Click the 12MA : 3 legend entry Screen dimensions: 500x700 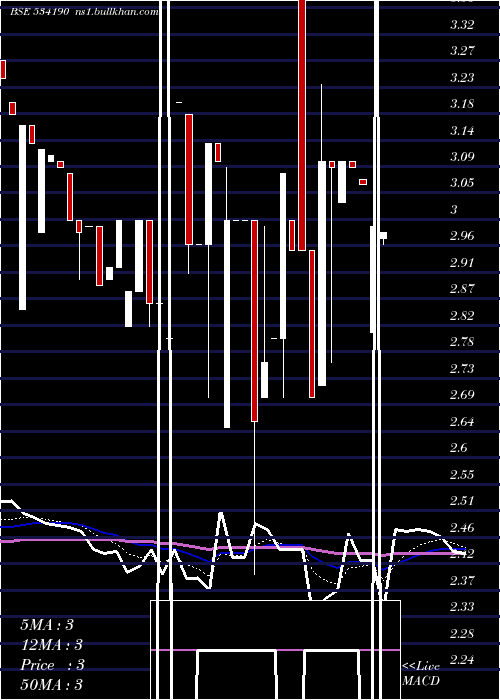click(52, 645)
